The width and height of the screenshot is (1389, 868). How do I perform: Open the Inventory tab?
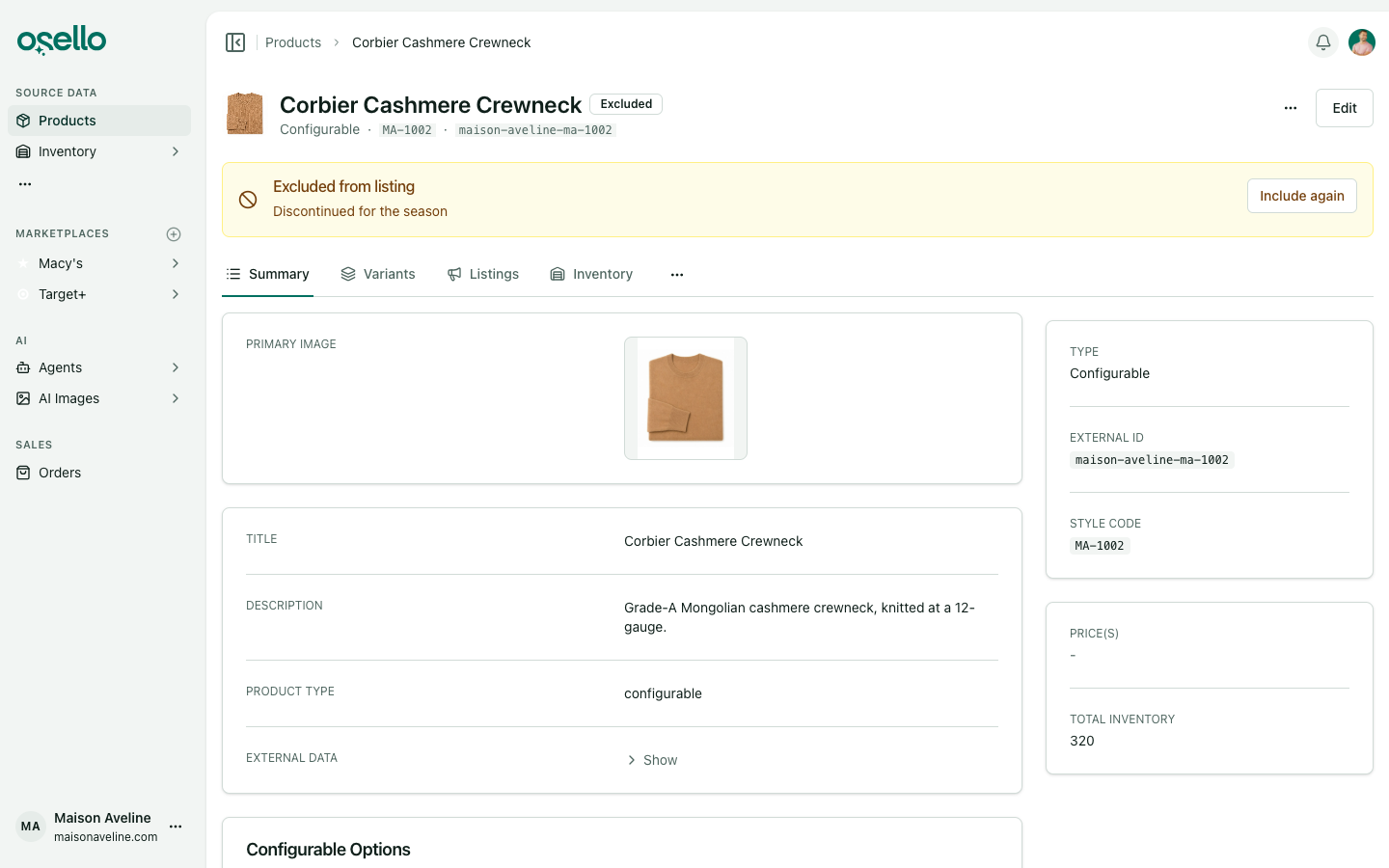click(591, 275)
